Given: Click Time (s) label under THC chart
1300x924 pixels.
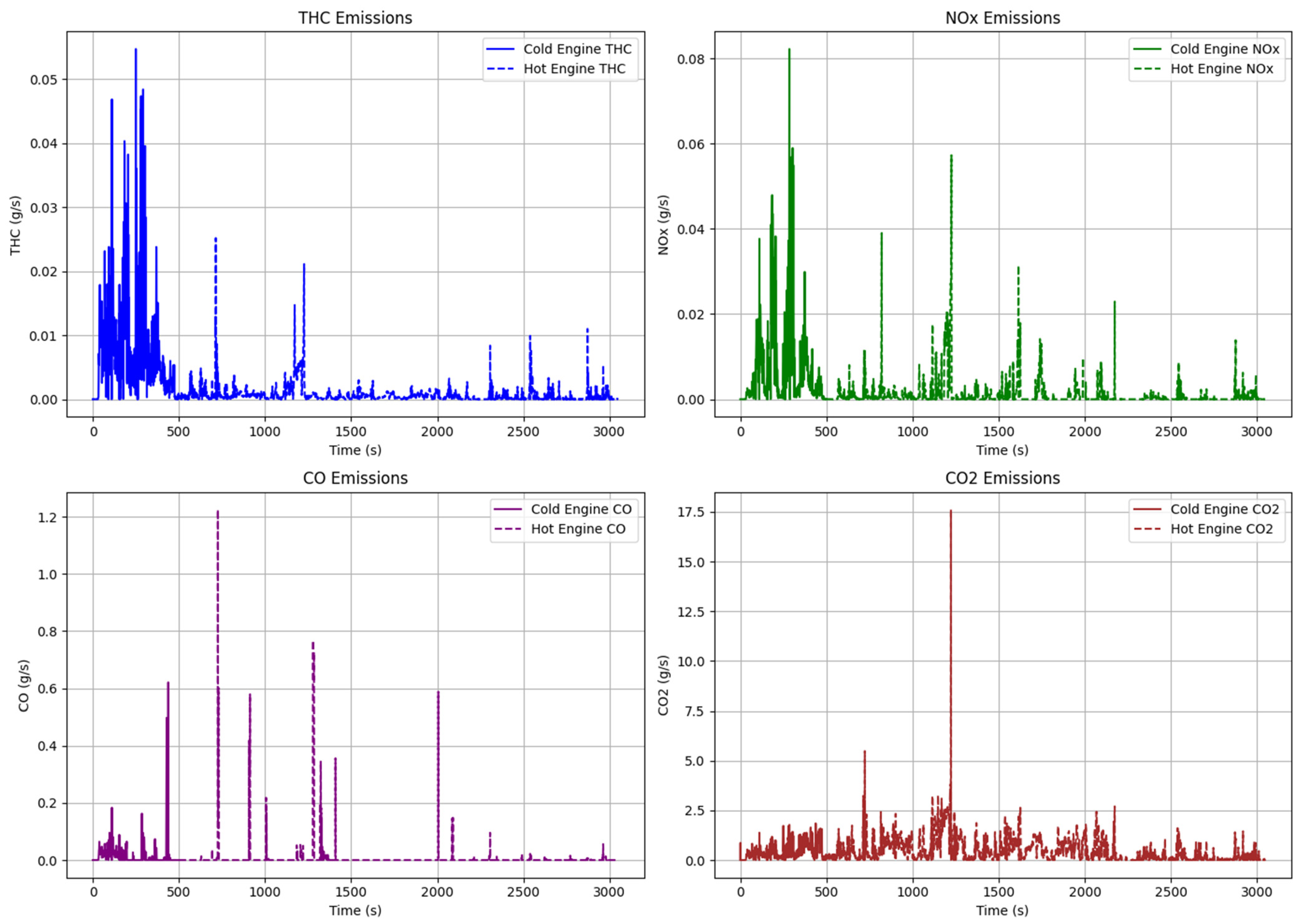Looking at the screenshot, I should point(355,450).
